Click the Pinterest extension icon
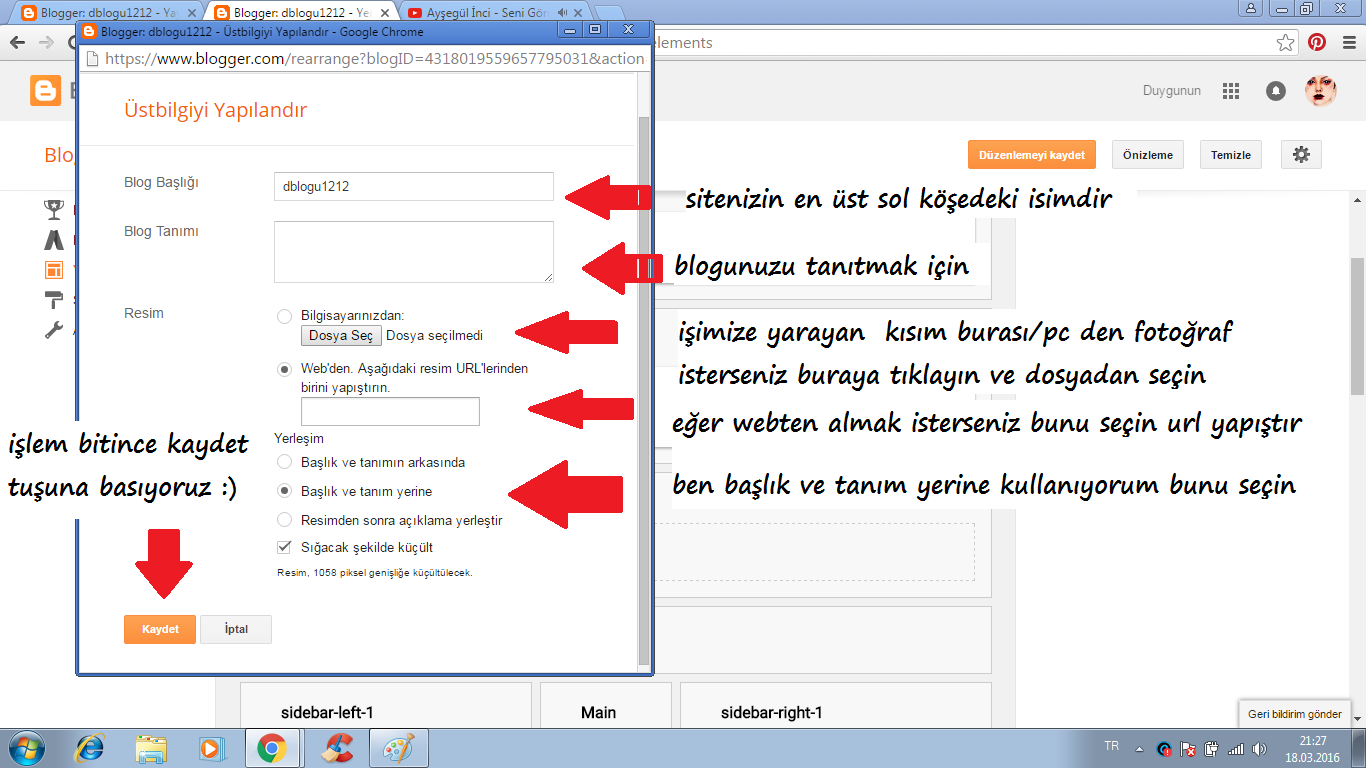1366x768 pixels. (1317, 43)
